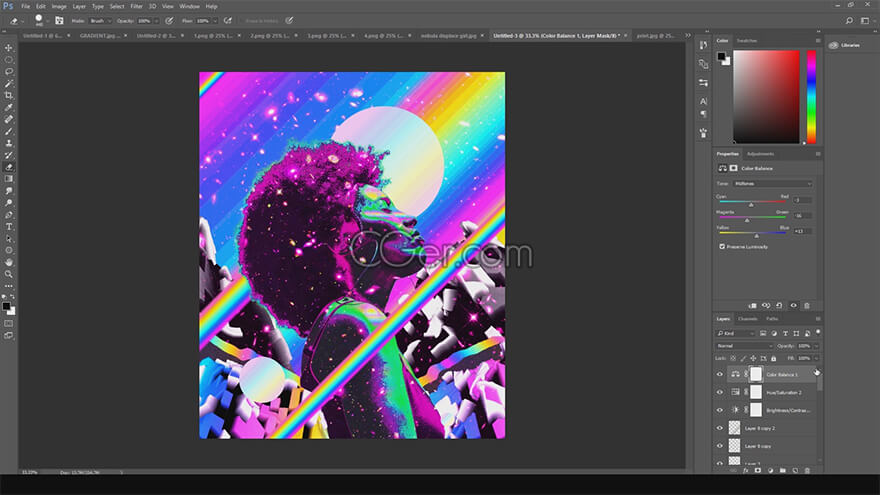880x495 pixels.
Task: Toggle Lock all padlock icon
Action: pyautogui.click(x=773, y=358)
